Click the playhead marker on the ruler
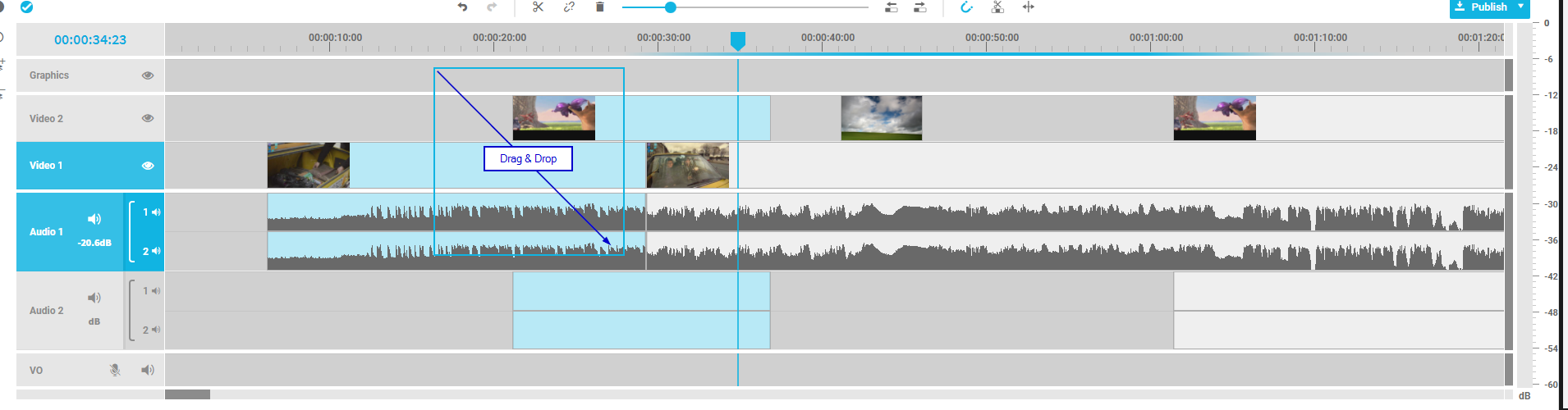Viewport: 1568px width, 410px height. (738, 40)
